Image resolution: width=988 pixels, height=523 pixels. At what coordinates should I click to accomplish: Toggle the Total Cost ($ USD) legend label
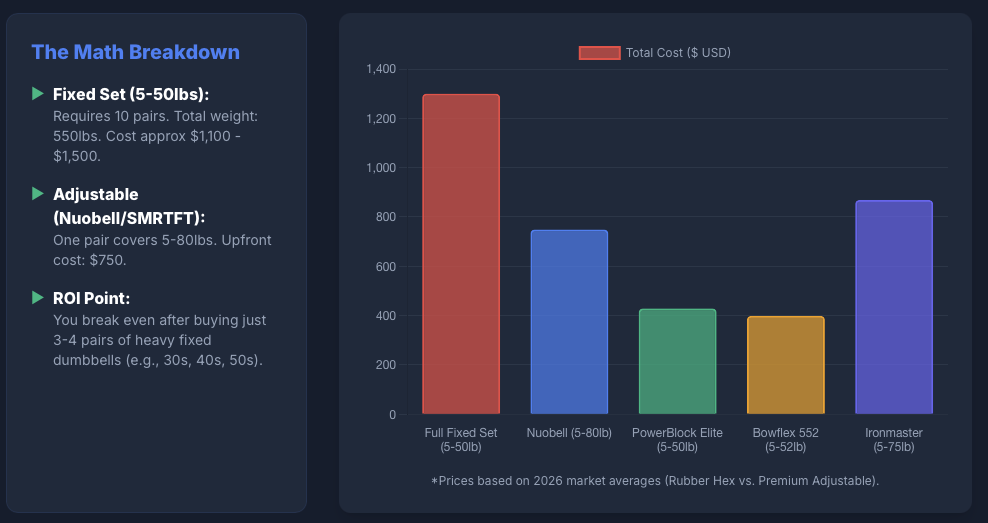(678, 53)
